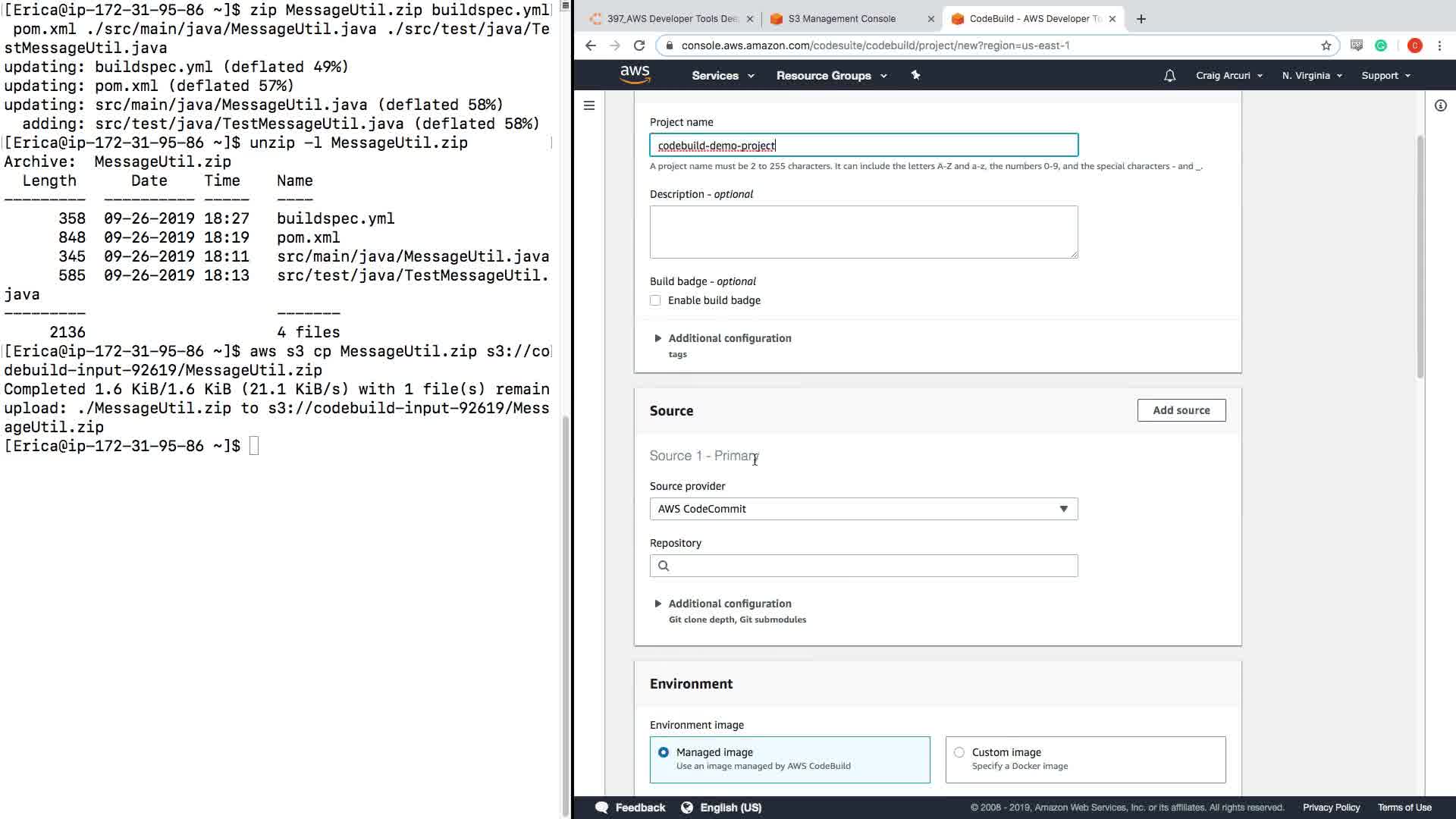1456x819 pixels.
Task: Select the Custom image option
Action: coord(959,752)
